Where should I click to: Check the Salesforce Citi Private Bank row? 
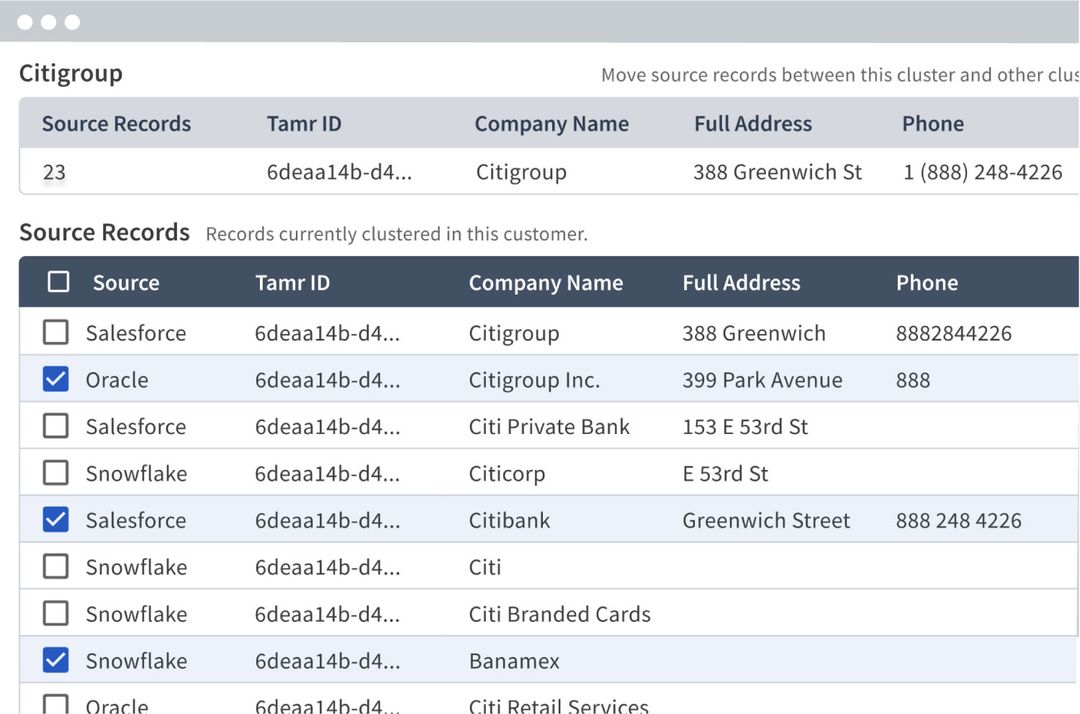click(x=56, y=426)
